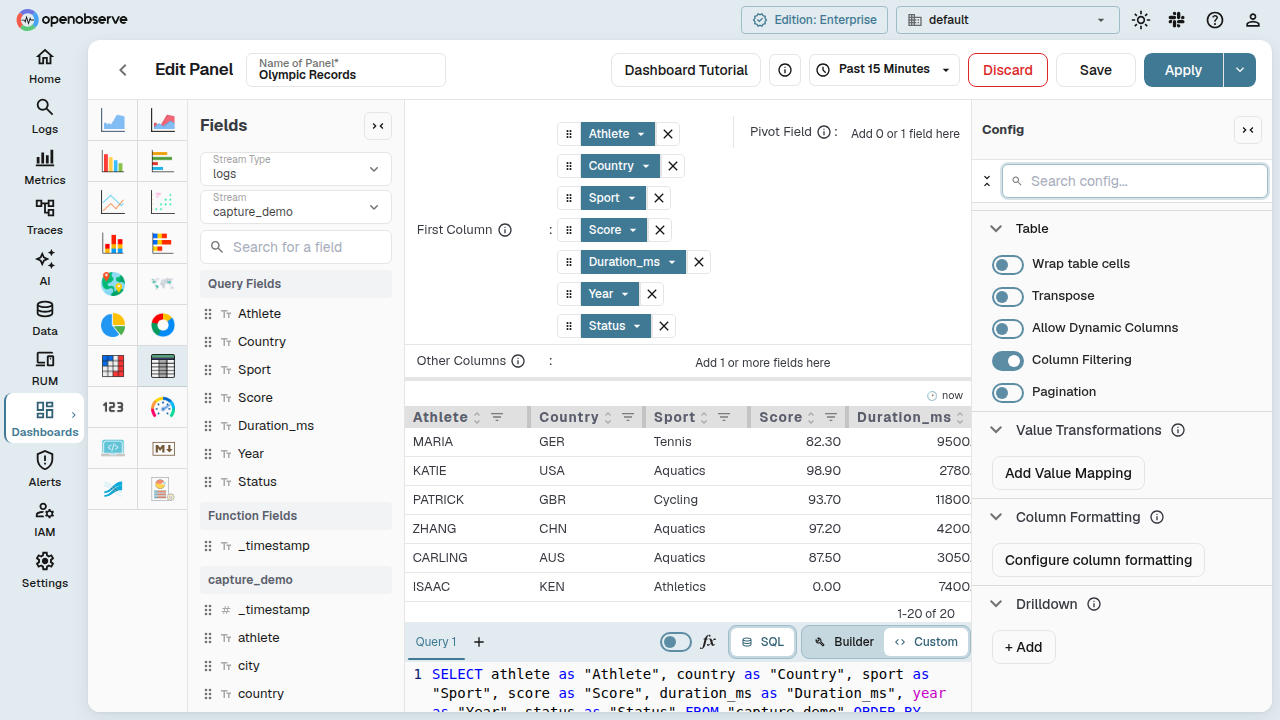The image size is (1280, 720).
Task: Add a new query tab
Action: click(x=479, y=642)
